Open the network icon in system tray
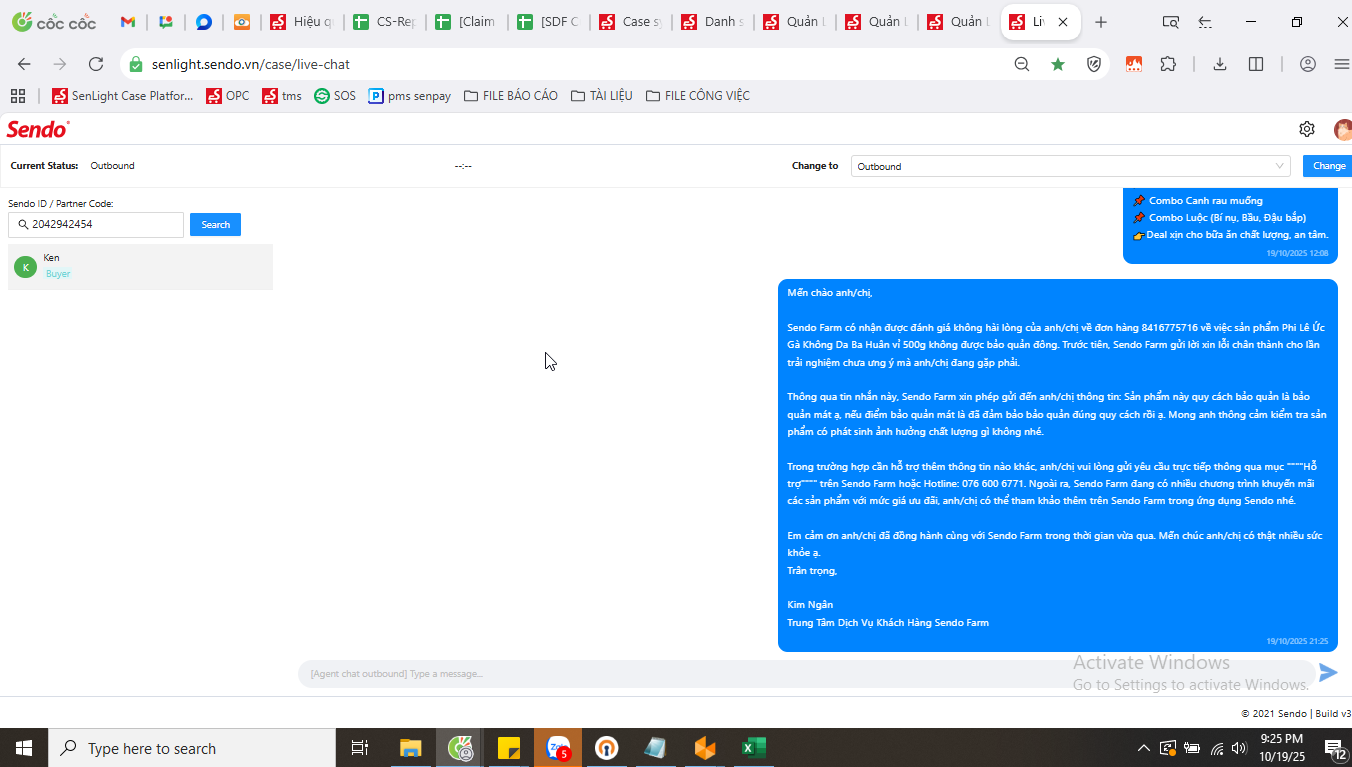Image resolution: width=1352 pixels, height=767 pixels. pyautogui.click(x=1217, y=748)
